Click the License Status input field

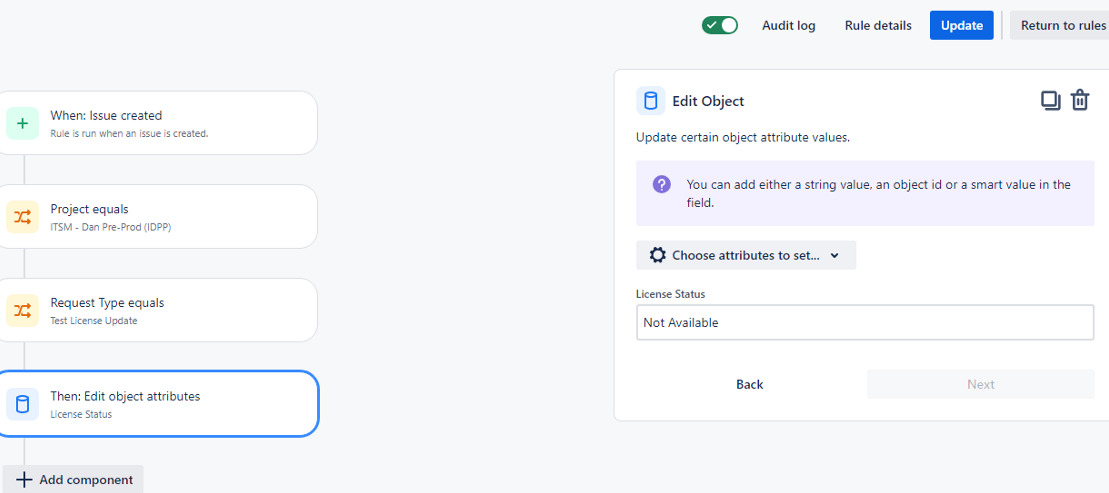pos(865,323)
